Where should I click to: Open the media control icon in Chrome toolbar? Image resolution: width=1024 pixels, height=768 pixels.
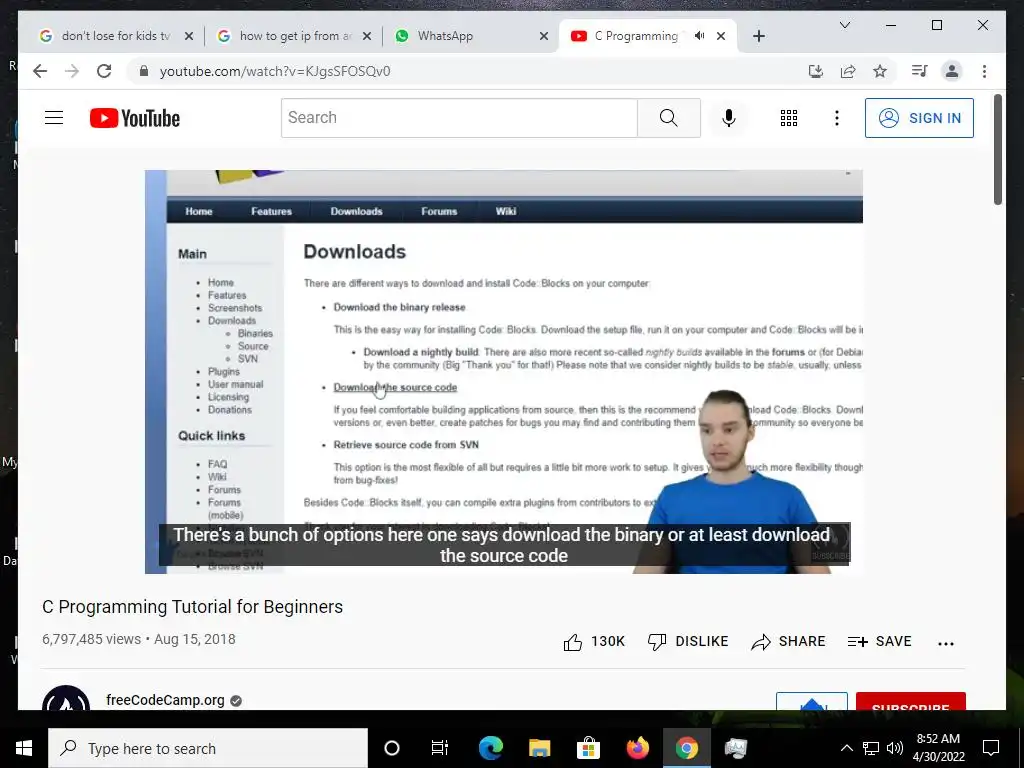[919, 71]
